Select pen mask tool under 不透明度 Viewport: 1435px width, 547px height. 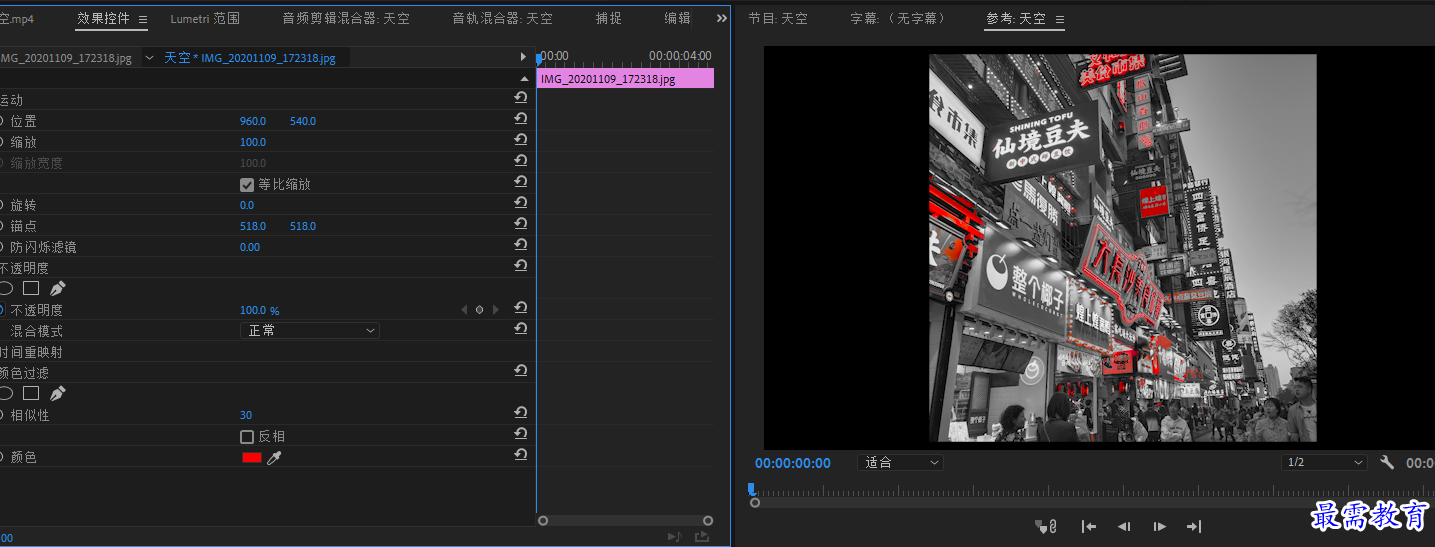click(x=57, y=288)
